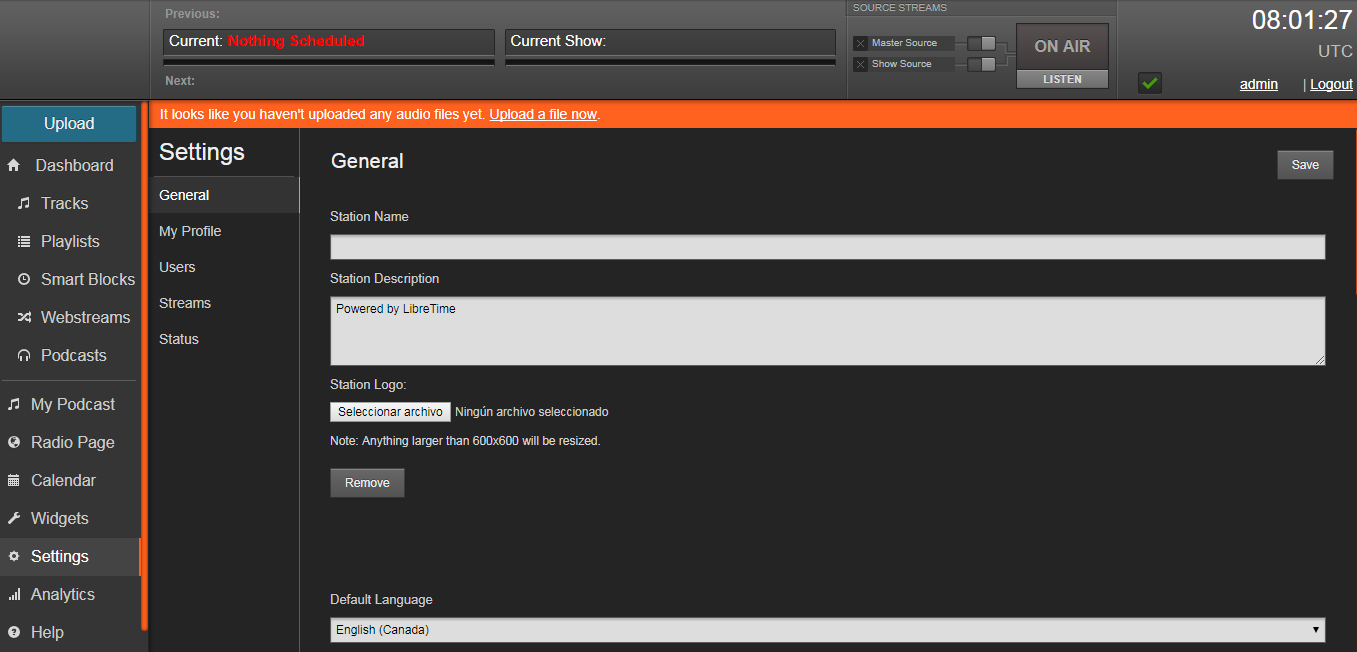Screen dimensions: 1357x652
Task: Open the Streams settings tab
Action: point(224,303)
